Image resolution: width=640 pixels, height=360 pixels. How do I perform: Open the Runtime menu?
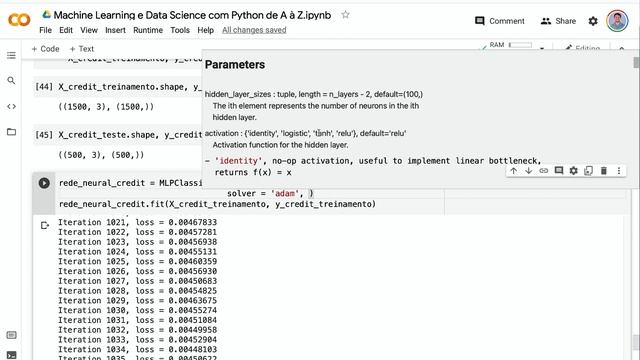click(x=148, y=30)
